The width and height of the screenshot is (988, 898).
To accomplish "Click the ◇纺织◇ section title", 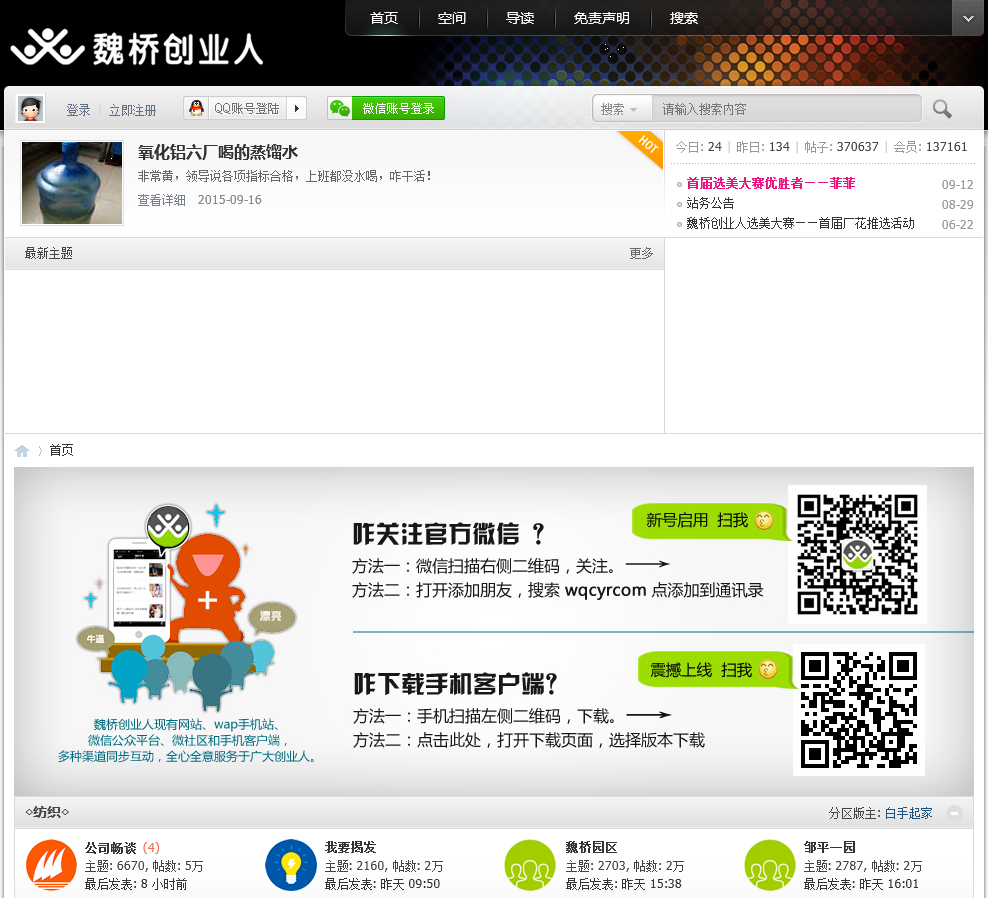I will pos(47,812).
